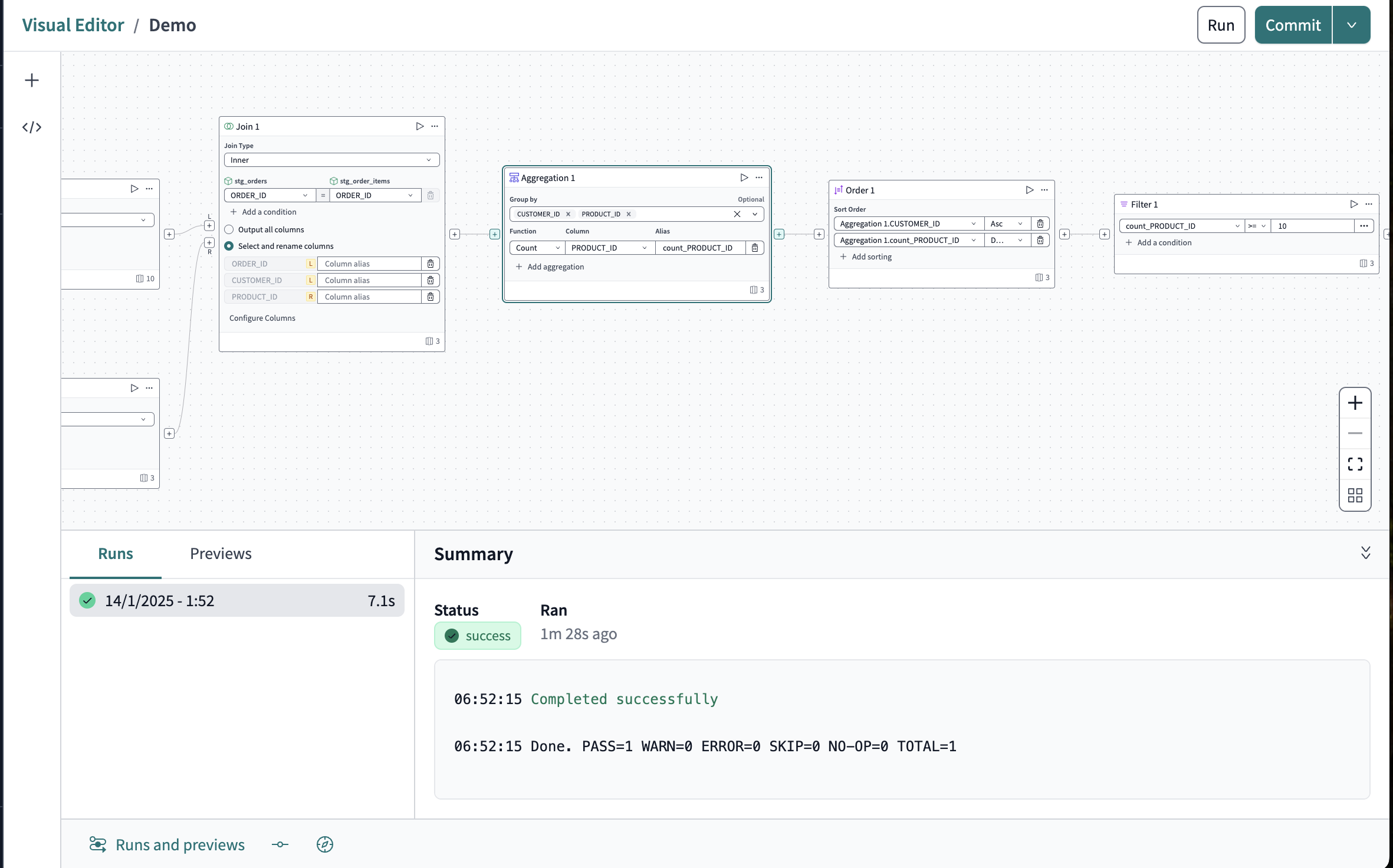Click the fit-to-screen grid icon
The height and width of the screenshot is (868, 1393).
[1356, 495]
